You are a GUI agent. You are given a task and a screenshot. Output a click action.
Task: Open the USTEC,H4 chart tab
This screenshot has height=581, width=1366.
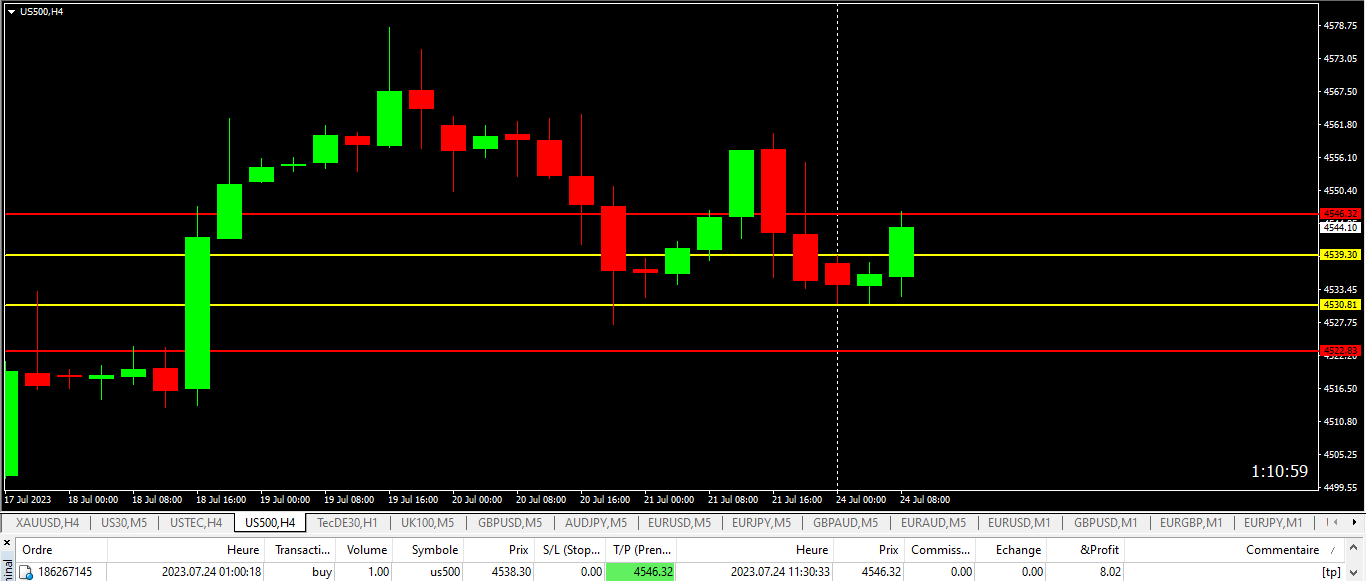tap(196, 522)
